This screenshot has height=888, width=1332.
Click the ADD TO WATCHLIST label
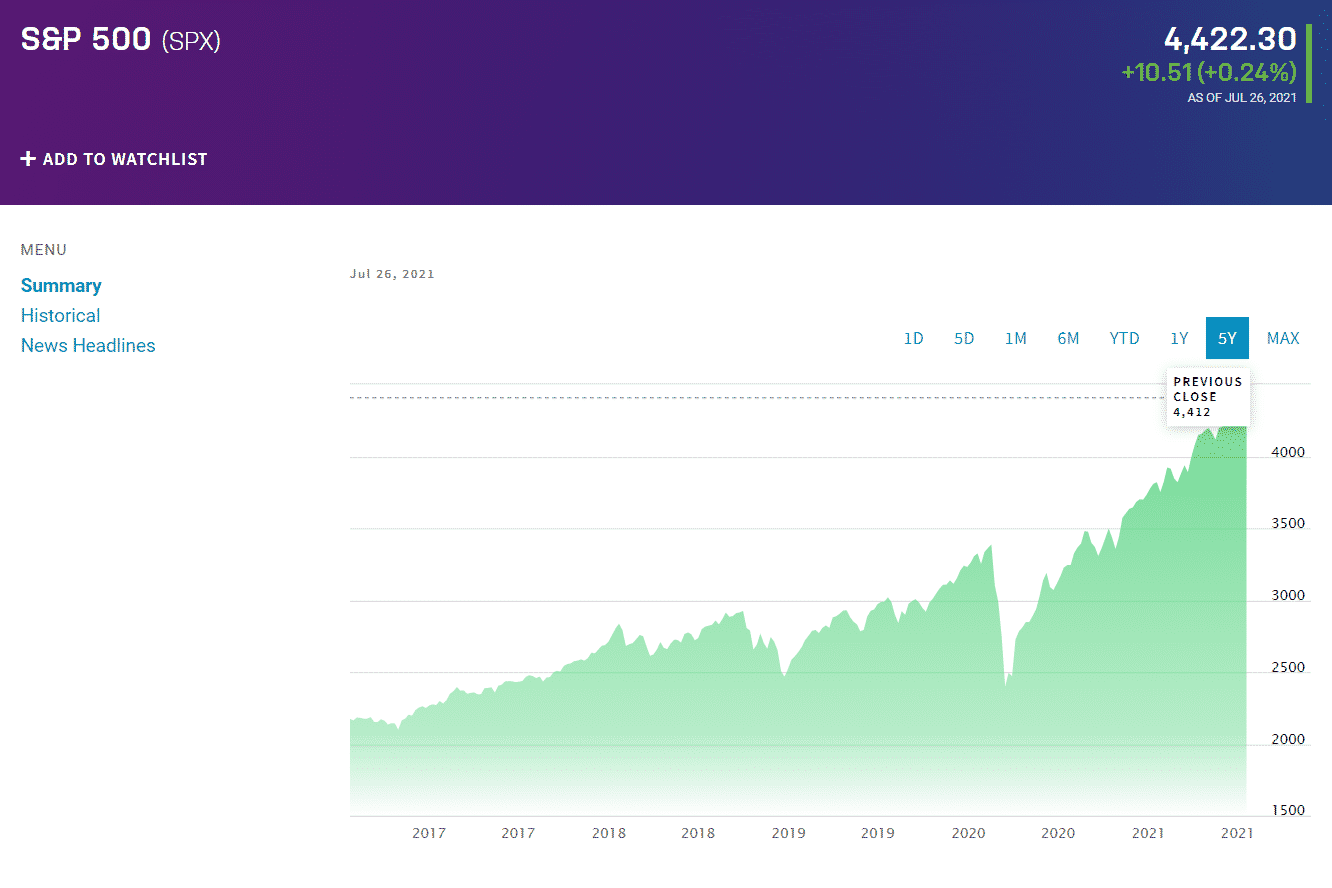125,159
